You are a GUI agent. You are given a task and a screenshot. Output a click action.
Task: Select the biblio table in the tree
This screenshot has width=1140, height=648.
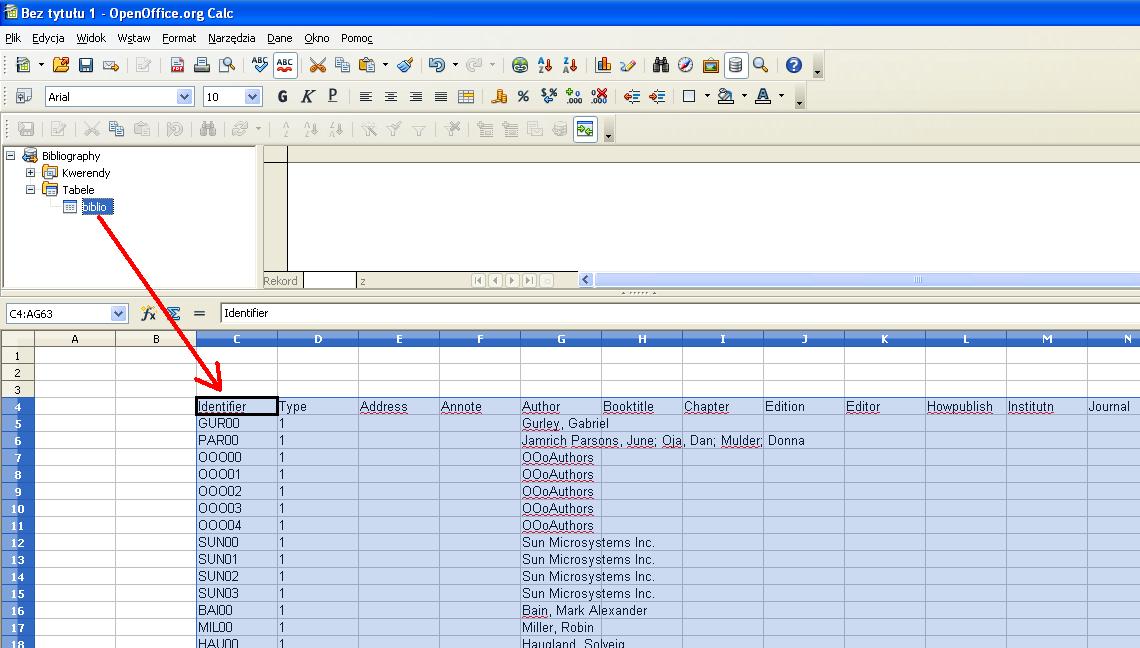pyautogui.click(x=95, y=207)
